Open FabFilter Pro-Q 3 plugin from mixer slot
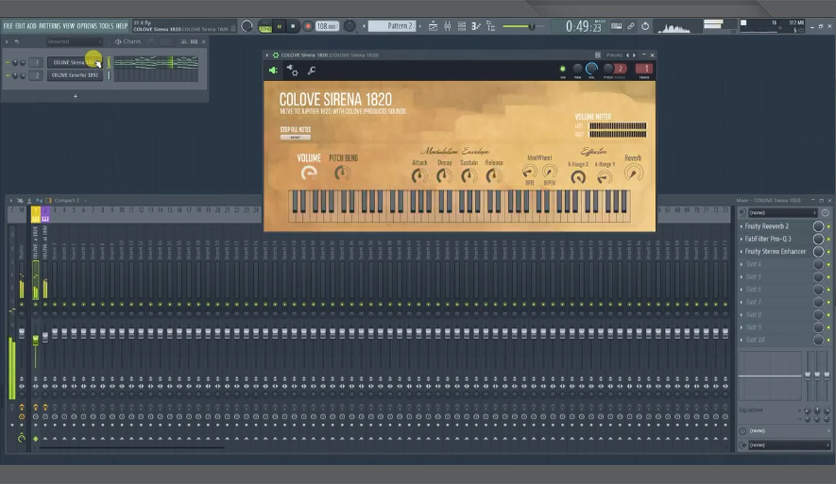 [x=768, y=239]
